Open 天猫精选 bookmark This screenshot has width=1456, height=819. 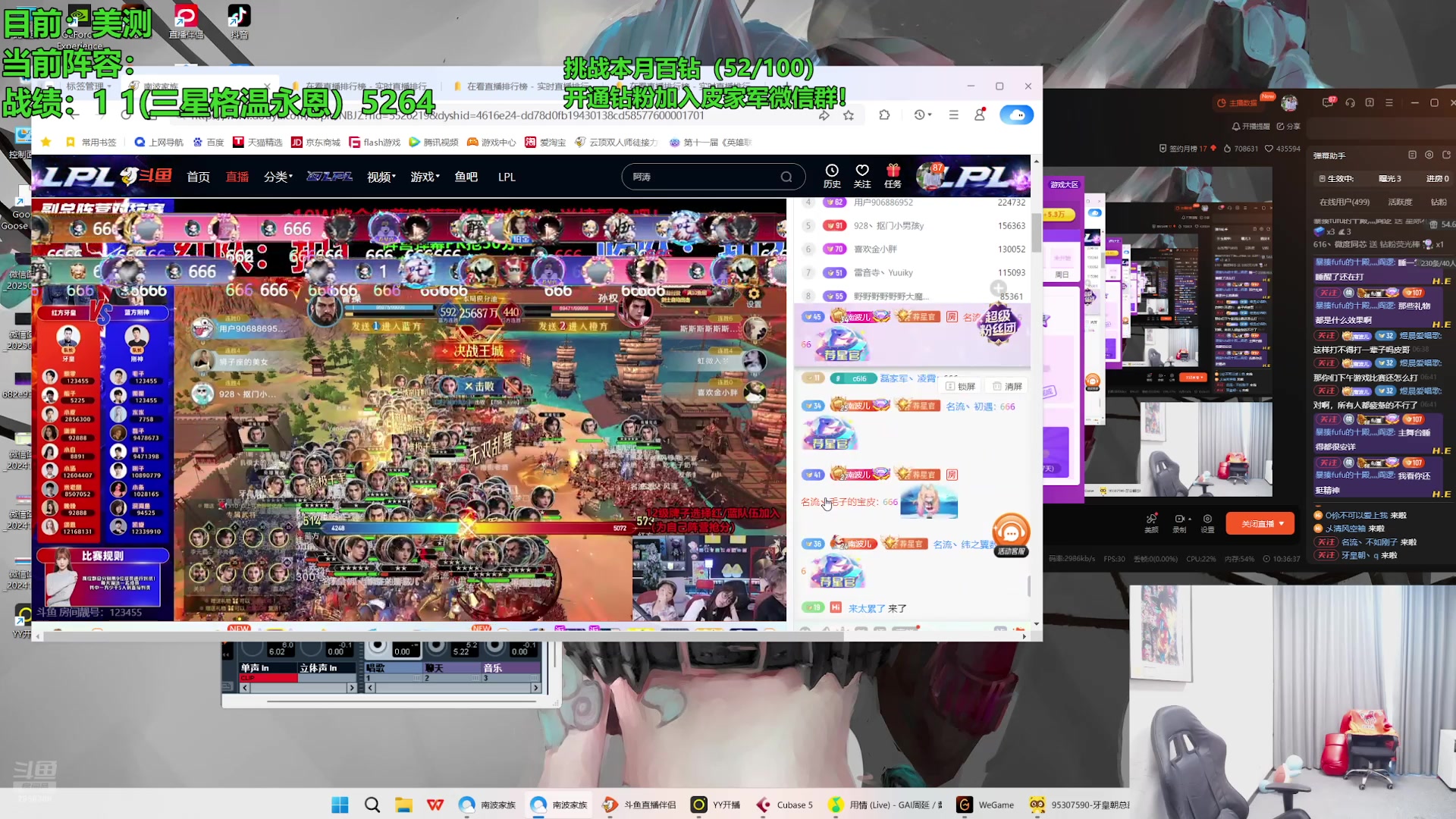257,142
